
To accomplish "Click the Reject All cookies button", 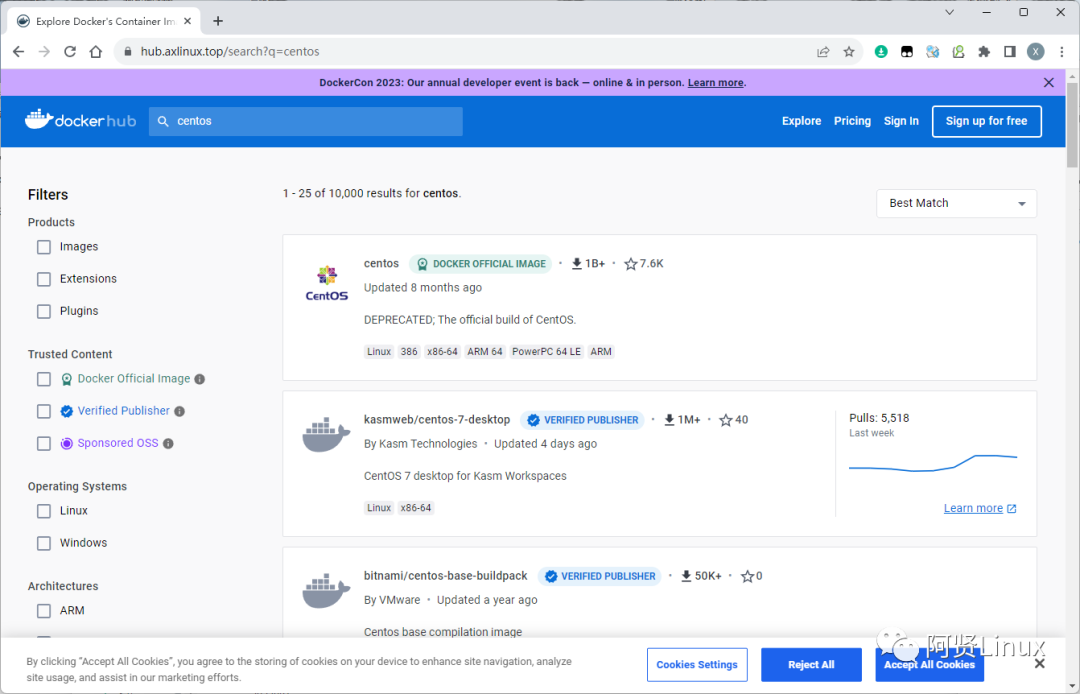I will [x=811, y=664].
